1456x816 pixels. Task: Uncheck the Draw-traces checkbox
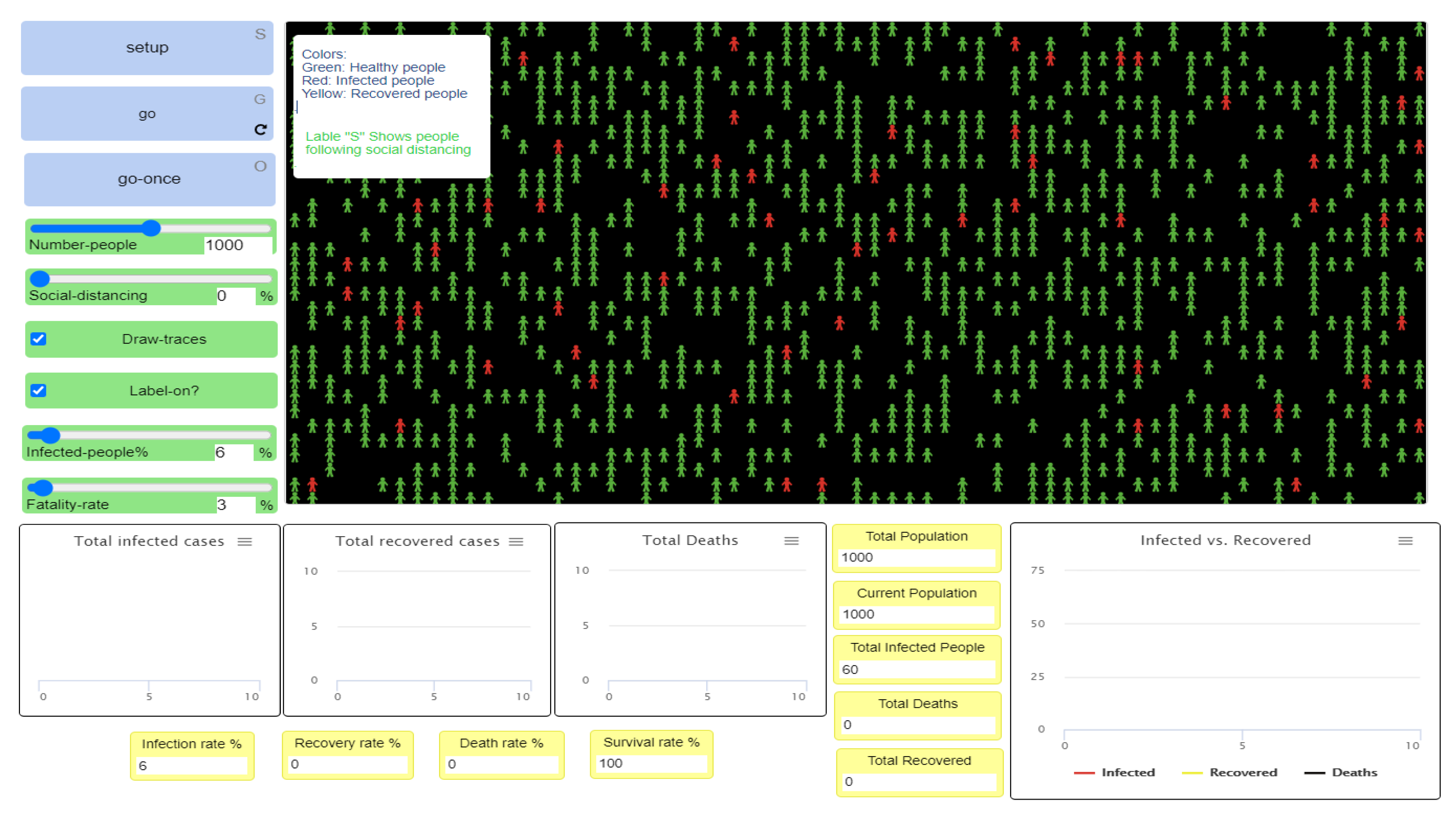coord(38,339)
